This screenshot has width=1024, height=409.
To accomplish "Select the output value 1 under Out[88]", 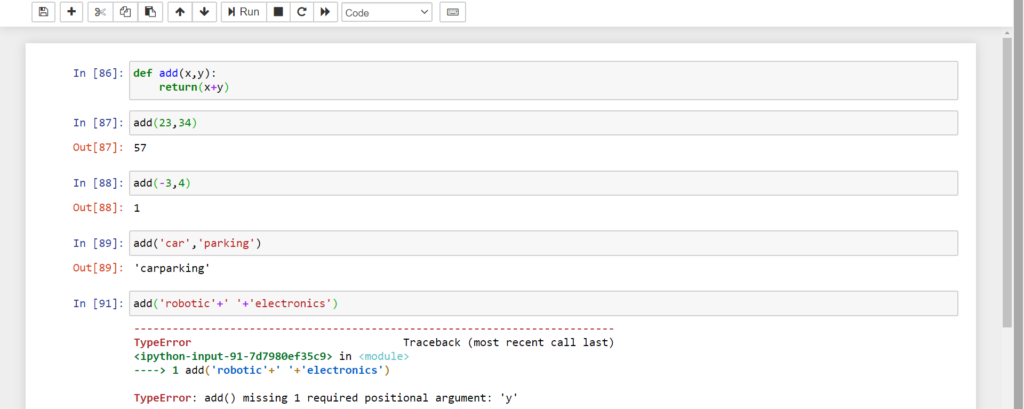I will coord(136,208).
